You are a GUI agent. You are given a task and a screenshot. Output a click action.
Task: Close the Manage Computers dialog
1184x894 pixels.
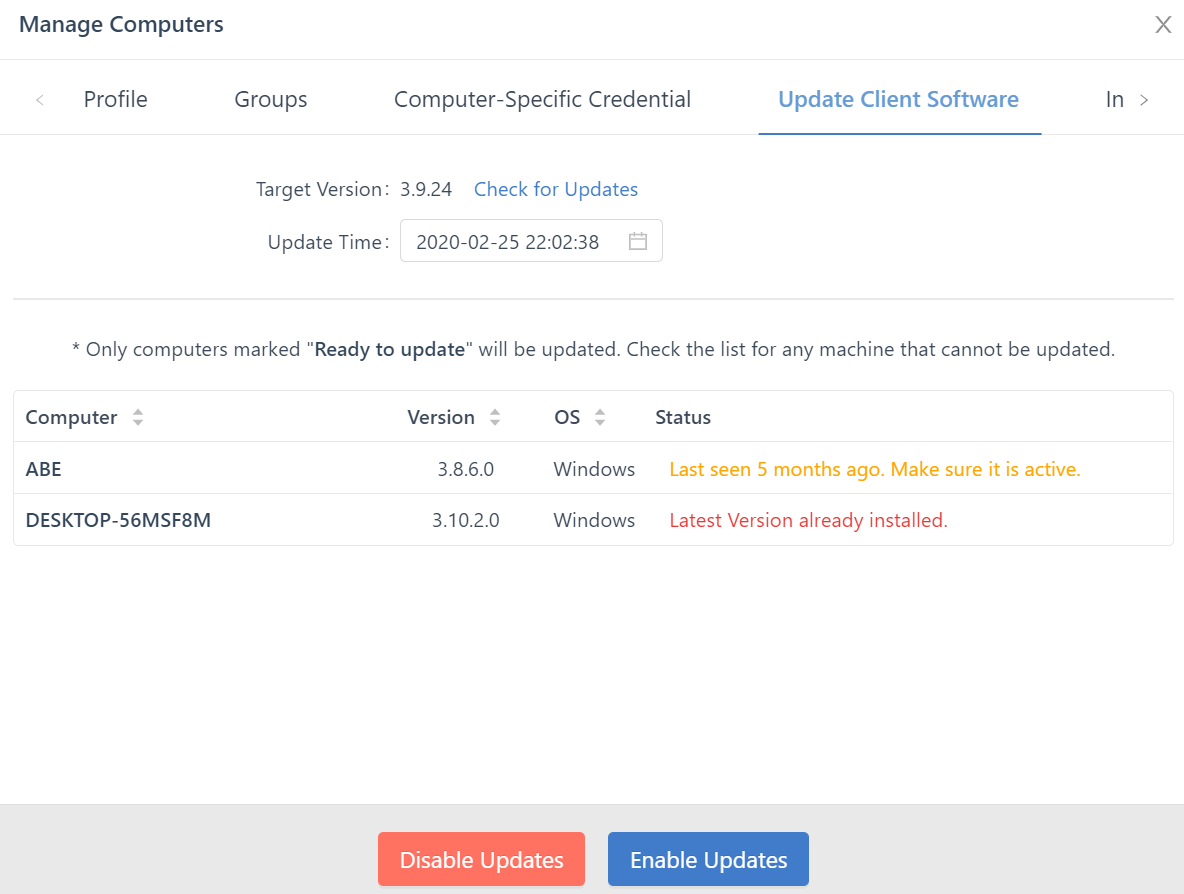[1163, 25]
